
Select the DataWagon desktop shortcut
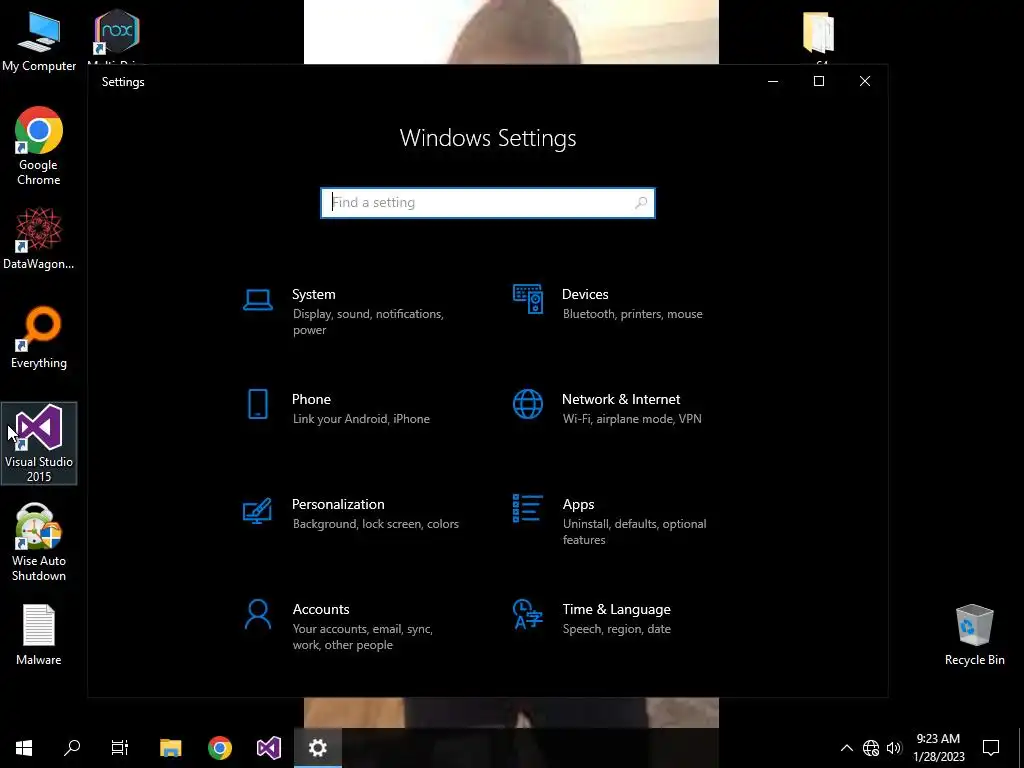(x=39, y=238)
